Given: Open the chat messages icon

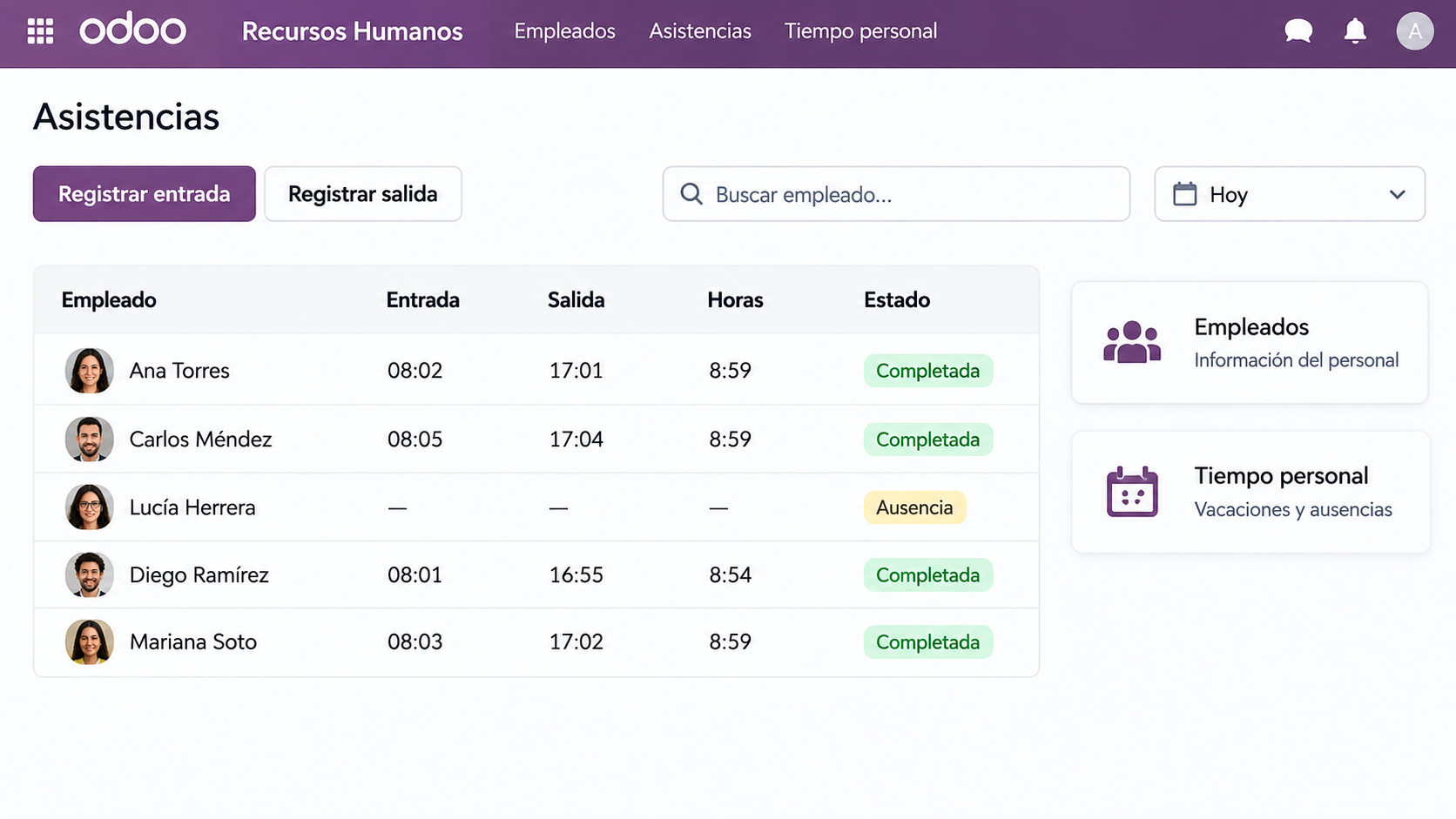Looking at the screenshot, I should point(1298,31).
